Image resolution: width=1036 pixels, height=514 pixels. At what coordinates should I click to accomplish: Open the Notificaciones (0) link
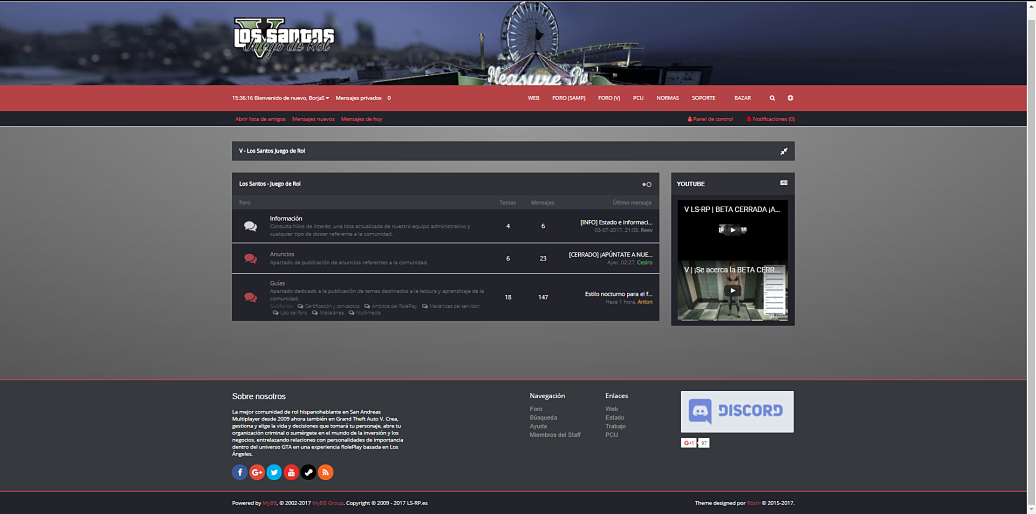(x=771, y=119)
